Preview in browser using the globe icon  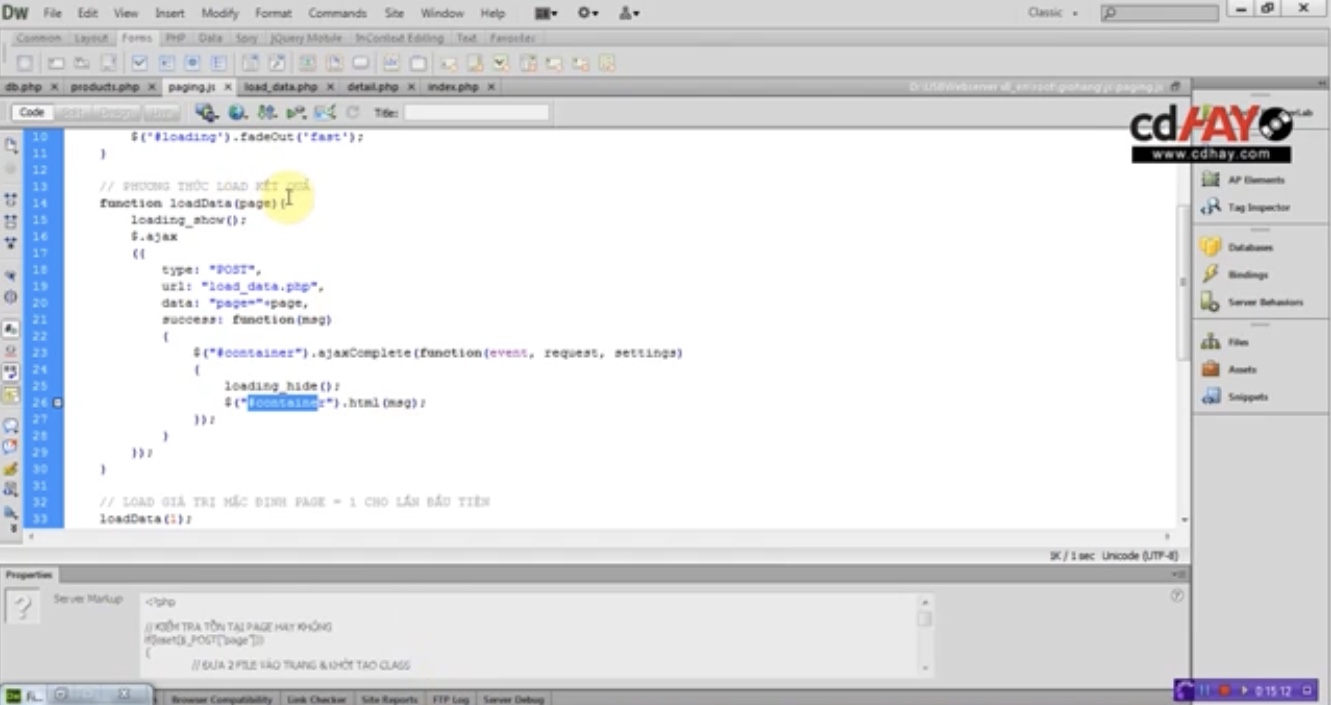[x=235, y=112]
